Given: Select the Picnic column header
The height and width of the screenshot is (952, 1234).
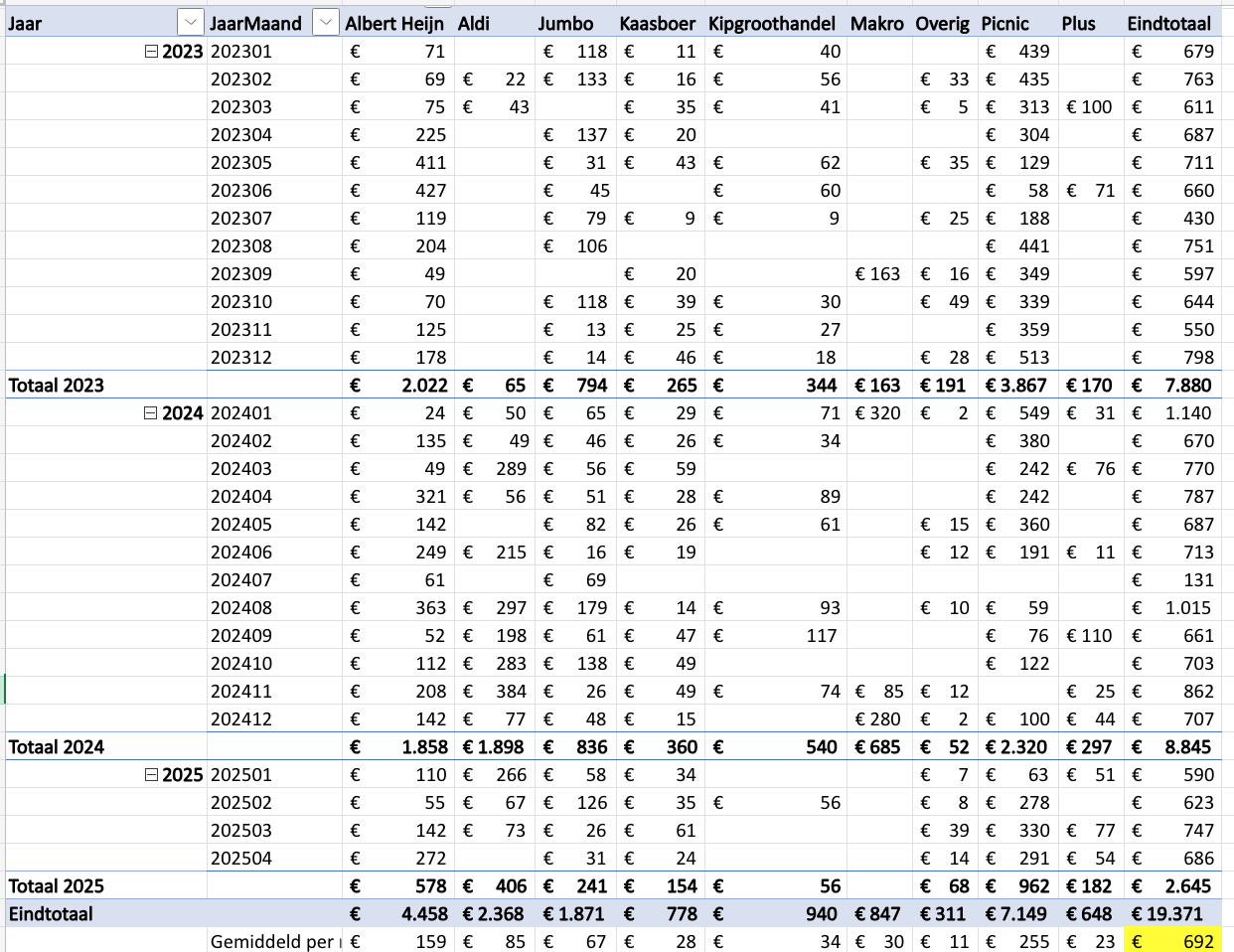Looking at the screenshot, I should (1005, 23).
